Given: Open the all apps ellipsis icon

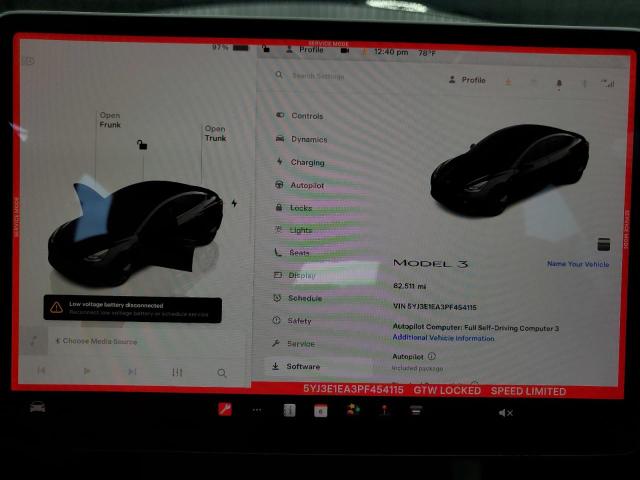Looking at the screenshot, I should (257, 410).
